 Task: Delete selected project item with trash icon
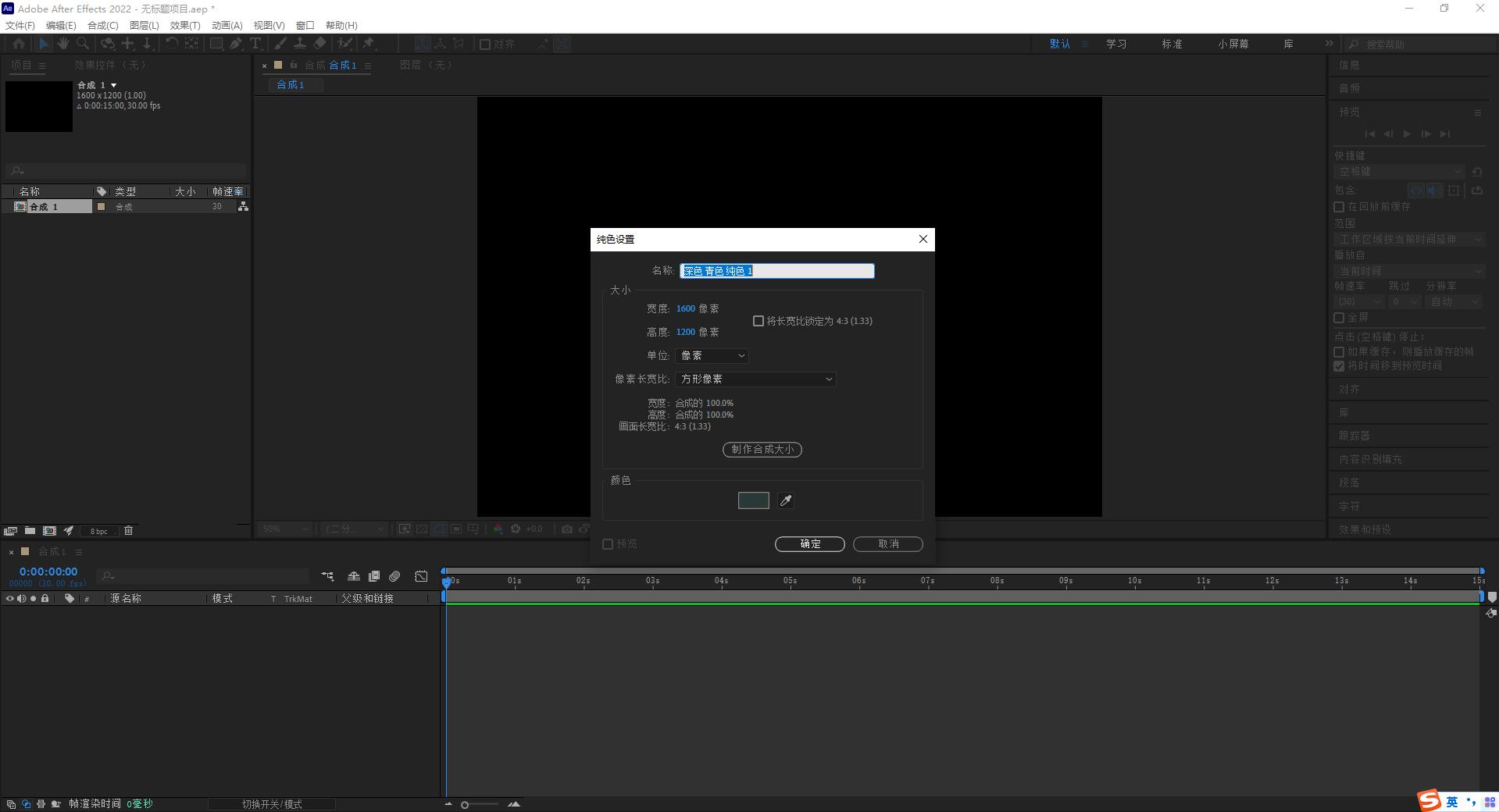(128, 531)
